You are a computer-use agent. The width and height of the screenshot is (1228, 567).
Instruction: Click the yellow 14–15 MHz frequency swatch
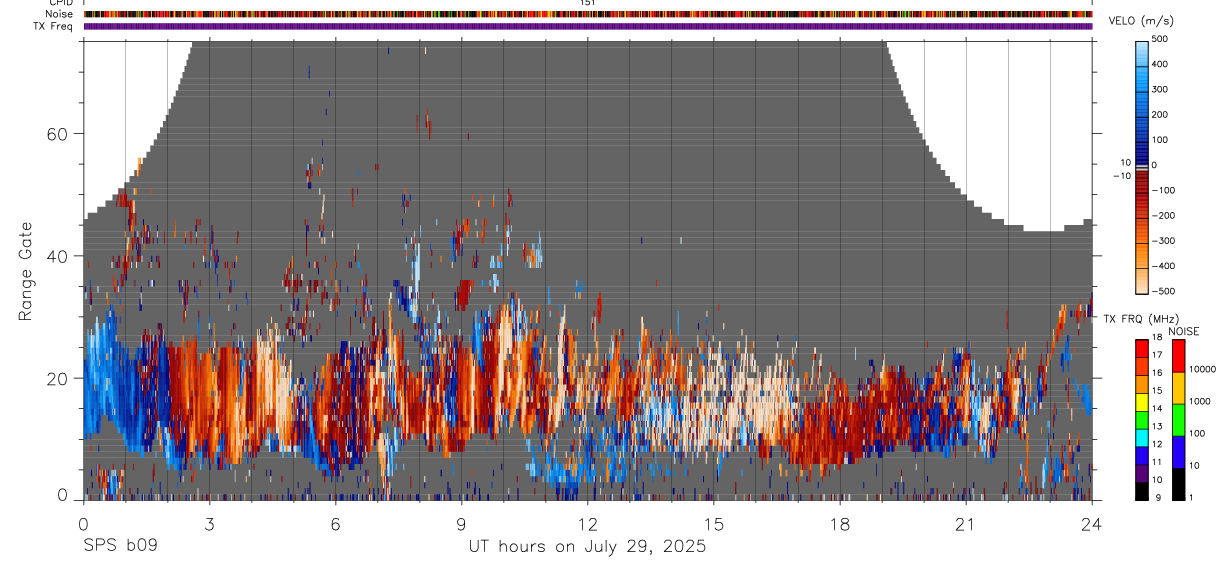[1142, 400]
